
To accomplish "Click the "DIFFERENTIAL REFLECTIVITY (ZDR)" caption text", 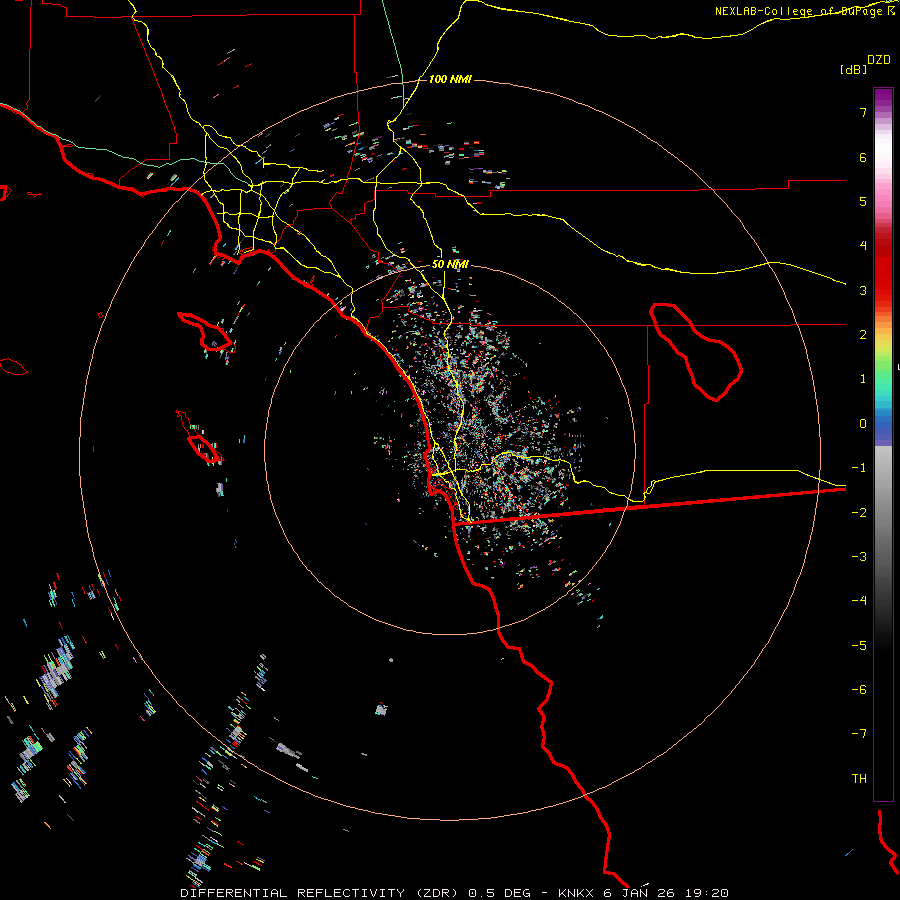I will point(319,893).
